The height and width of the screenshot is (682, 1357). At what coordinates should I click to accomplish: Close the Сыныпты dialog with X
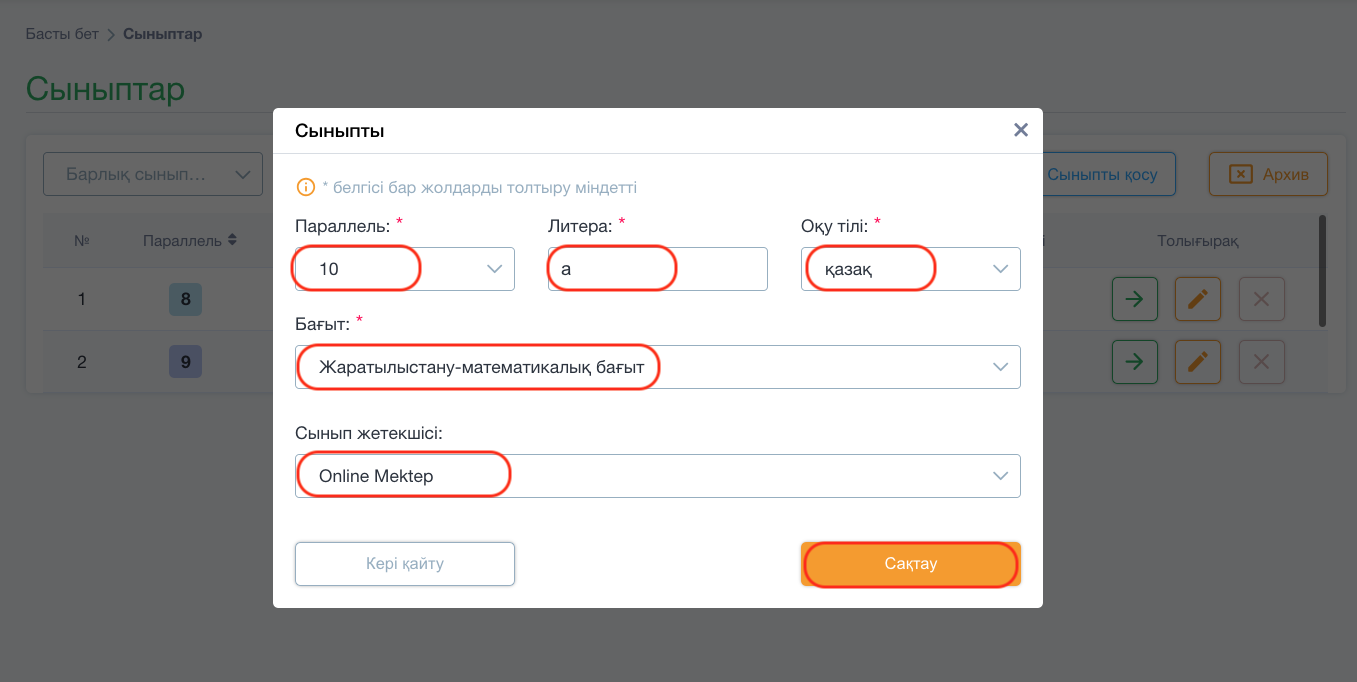pyautogui.click(x=1021, y=130)
